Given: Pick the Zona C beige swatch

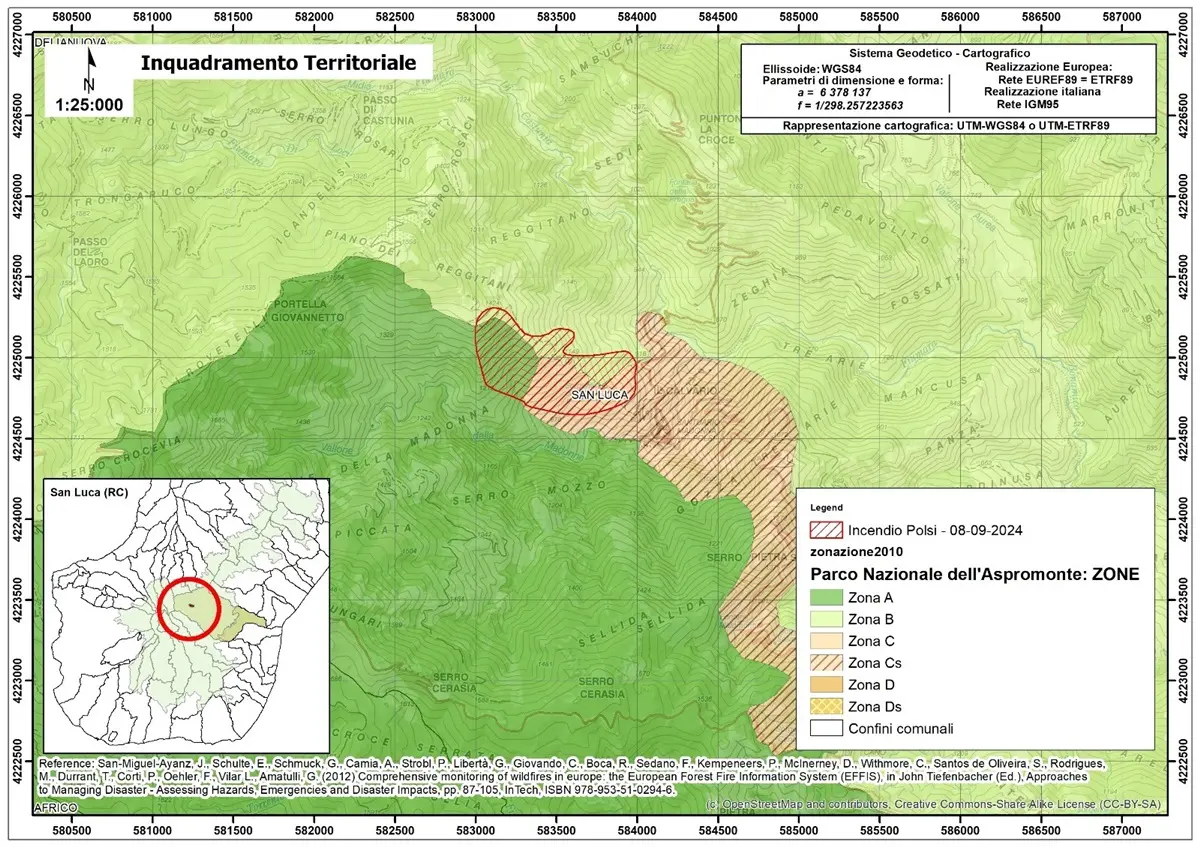Looking at the screenshot, I should pos(826,641).
